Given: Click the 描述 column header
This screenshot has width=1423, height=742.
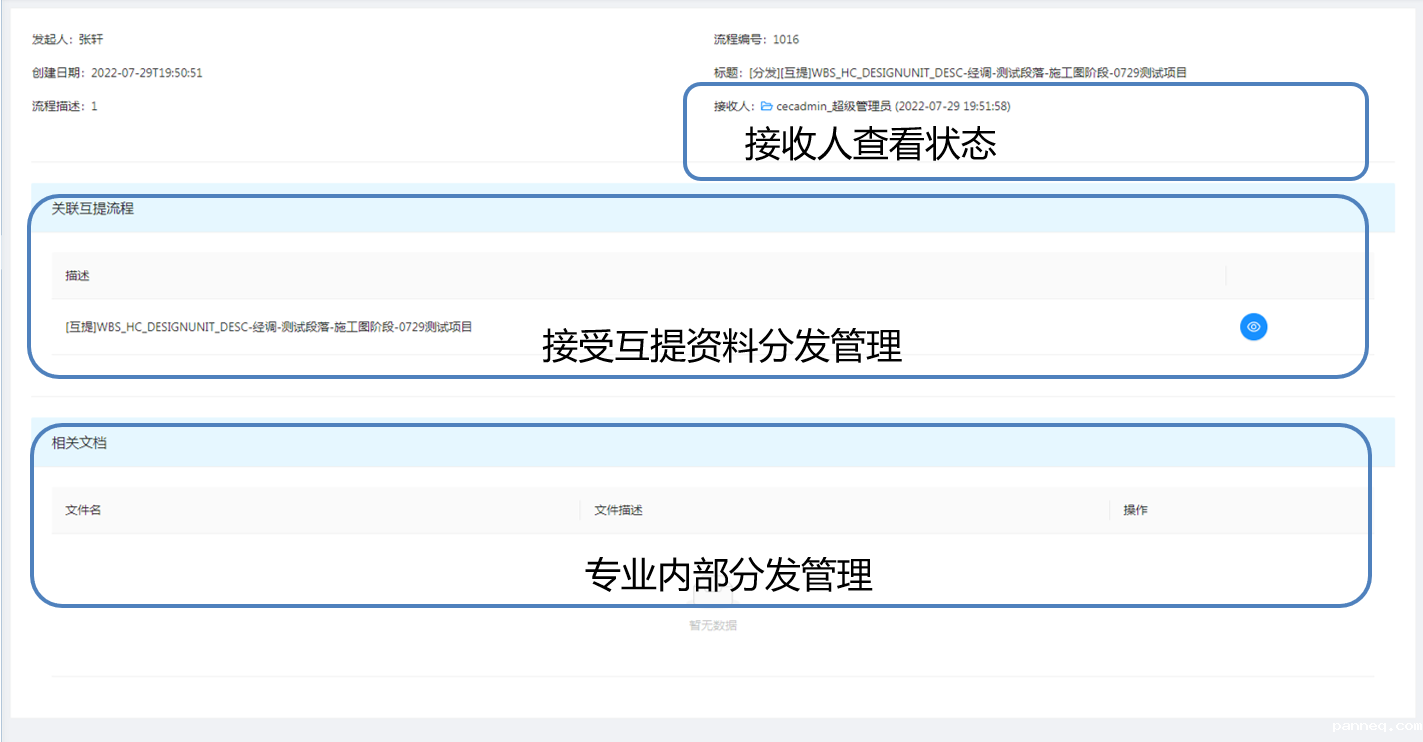Looking at the screenshot, I should (x=78, y=275).
